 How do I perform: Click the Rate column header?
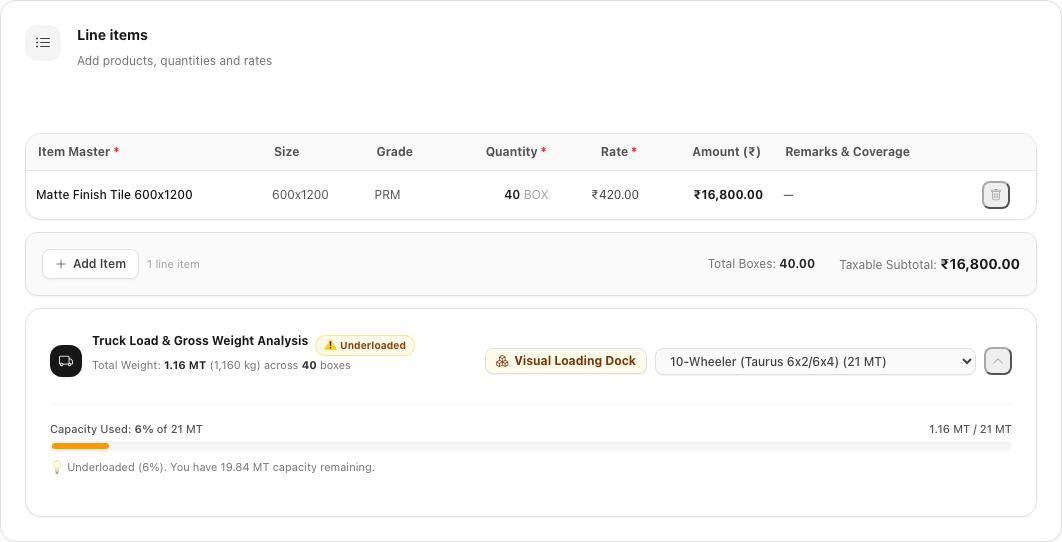(x=619, y=152)
